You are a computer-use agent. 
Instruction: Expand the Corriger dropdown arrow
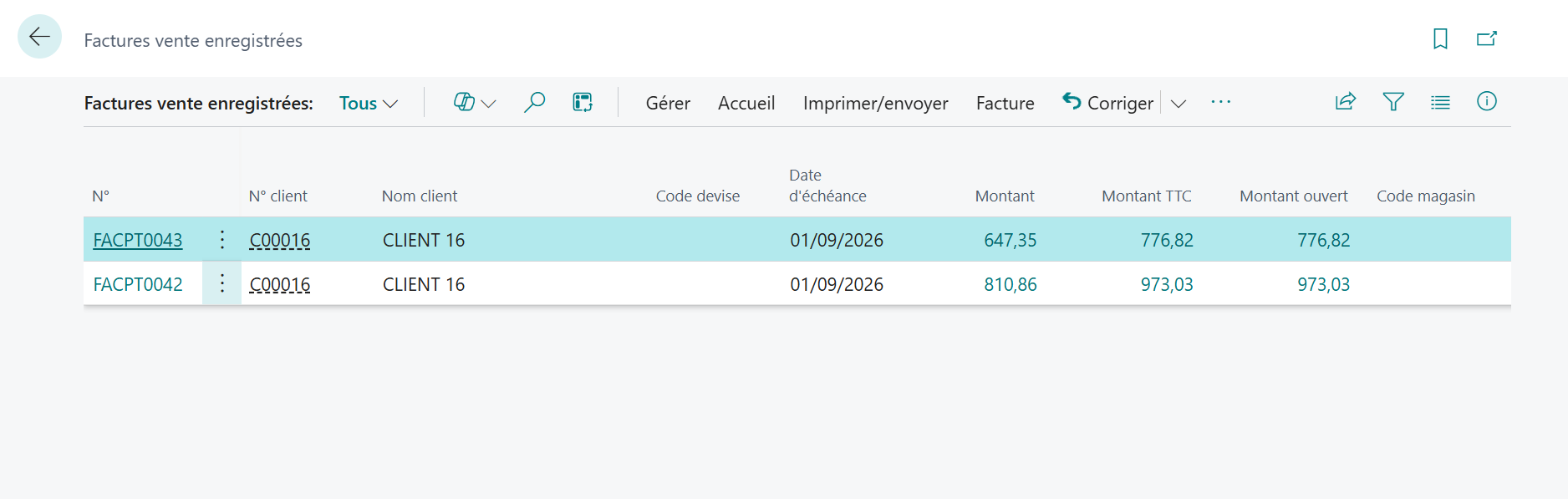[1179, 104]
